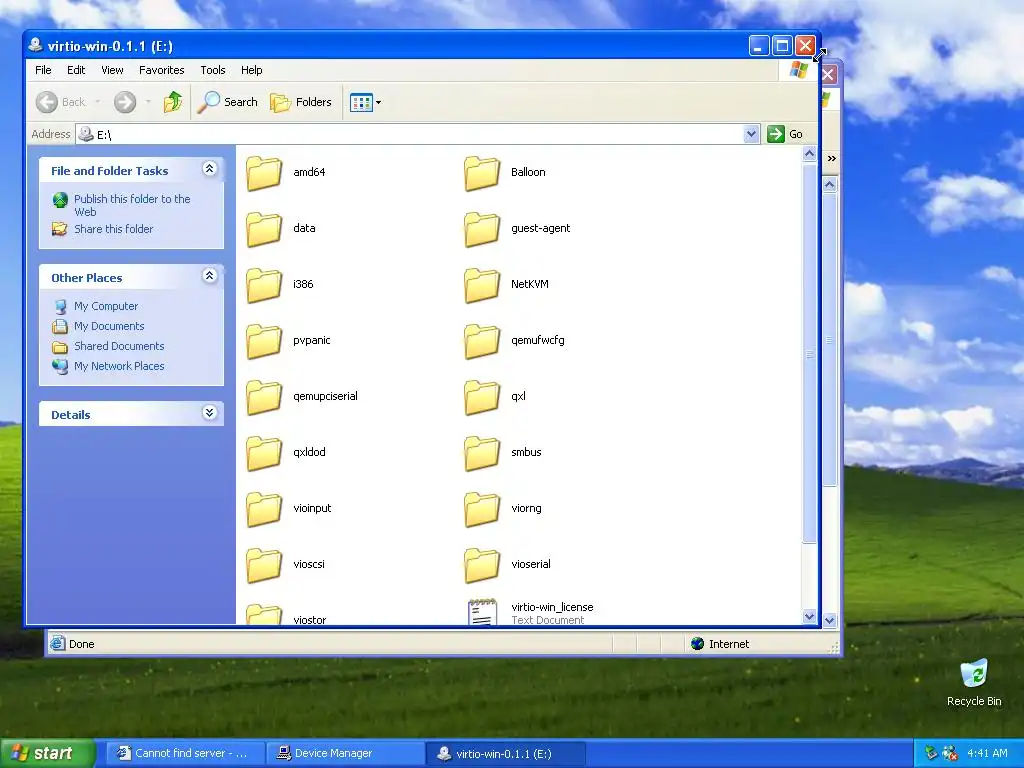Open the Favorites menu
The height and width of the screenshot is (768, 1024).
pos(161,70)
